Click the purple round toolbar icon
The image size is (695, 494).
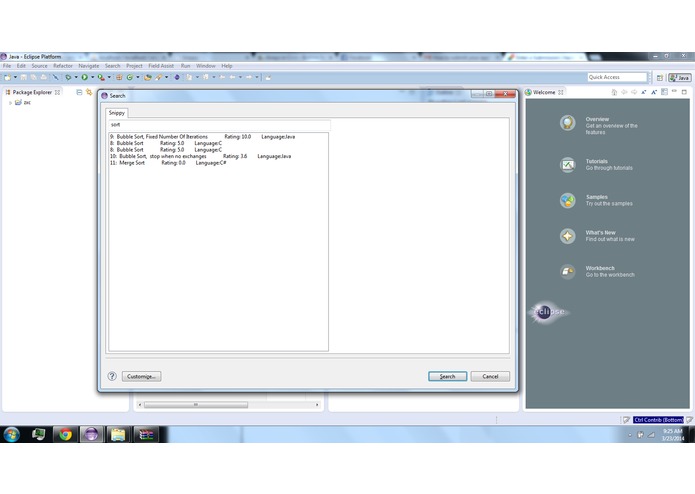coord(177,77)
